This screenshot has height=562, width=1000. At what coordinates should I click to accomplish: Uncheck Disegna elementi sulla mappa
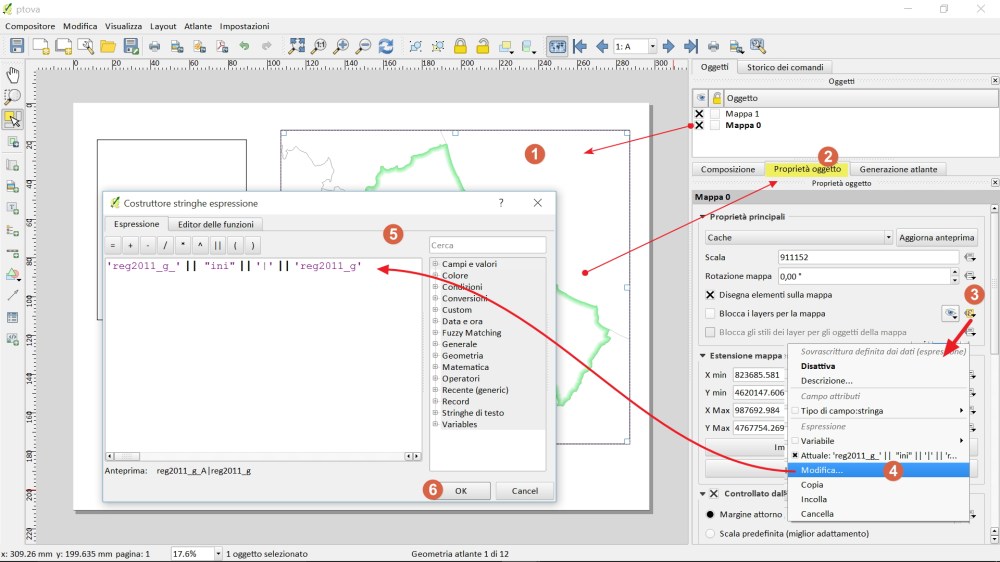click(711, 295)
